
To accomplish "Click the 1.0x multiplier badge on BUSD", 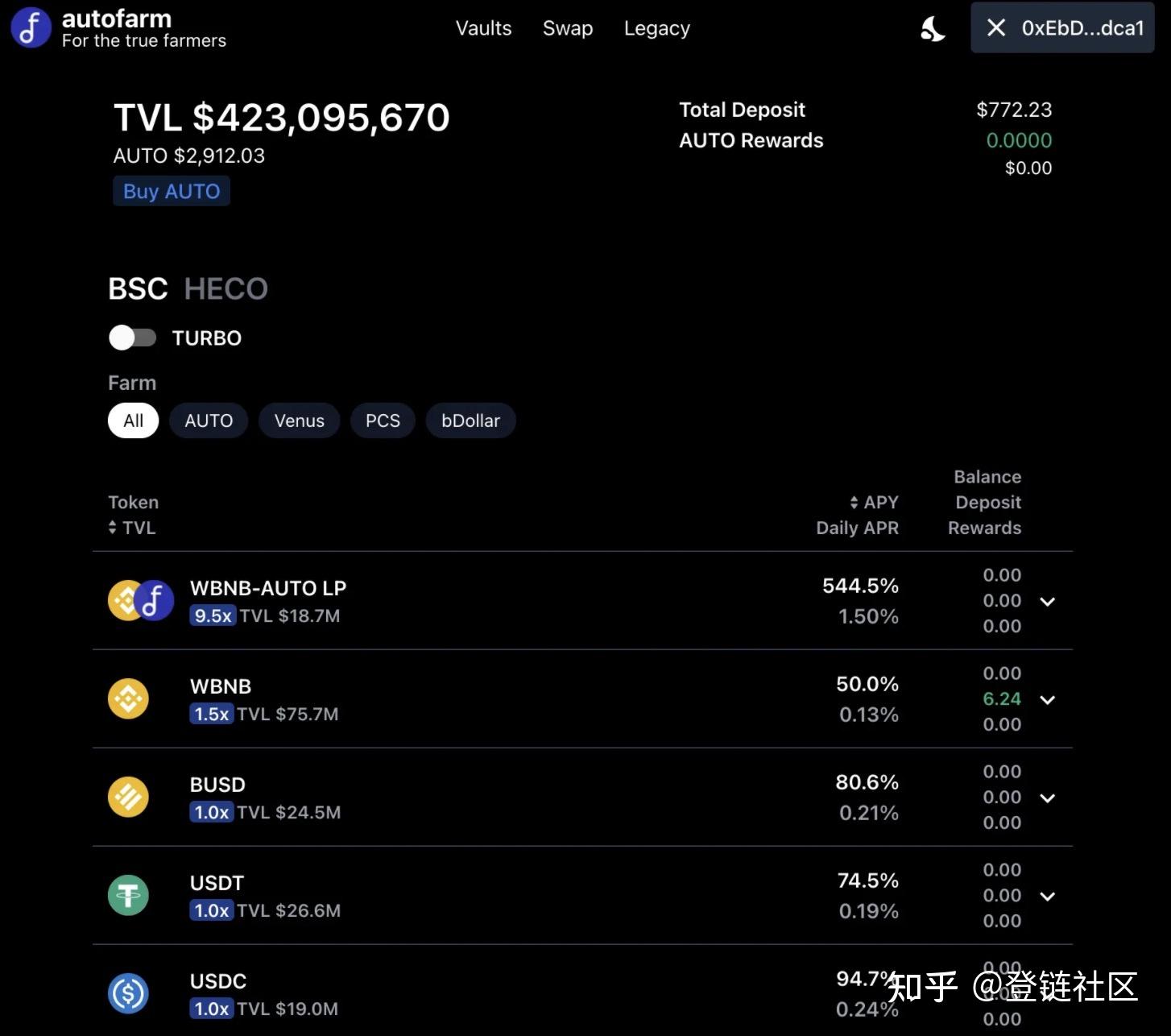I will tap(212, 812).
